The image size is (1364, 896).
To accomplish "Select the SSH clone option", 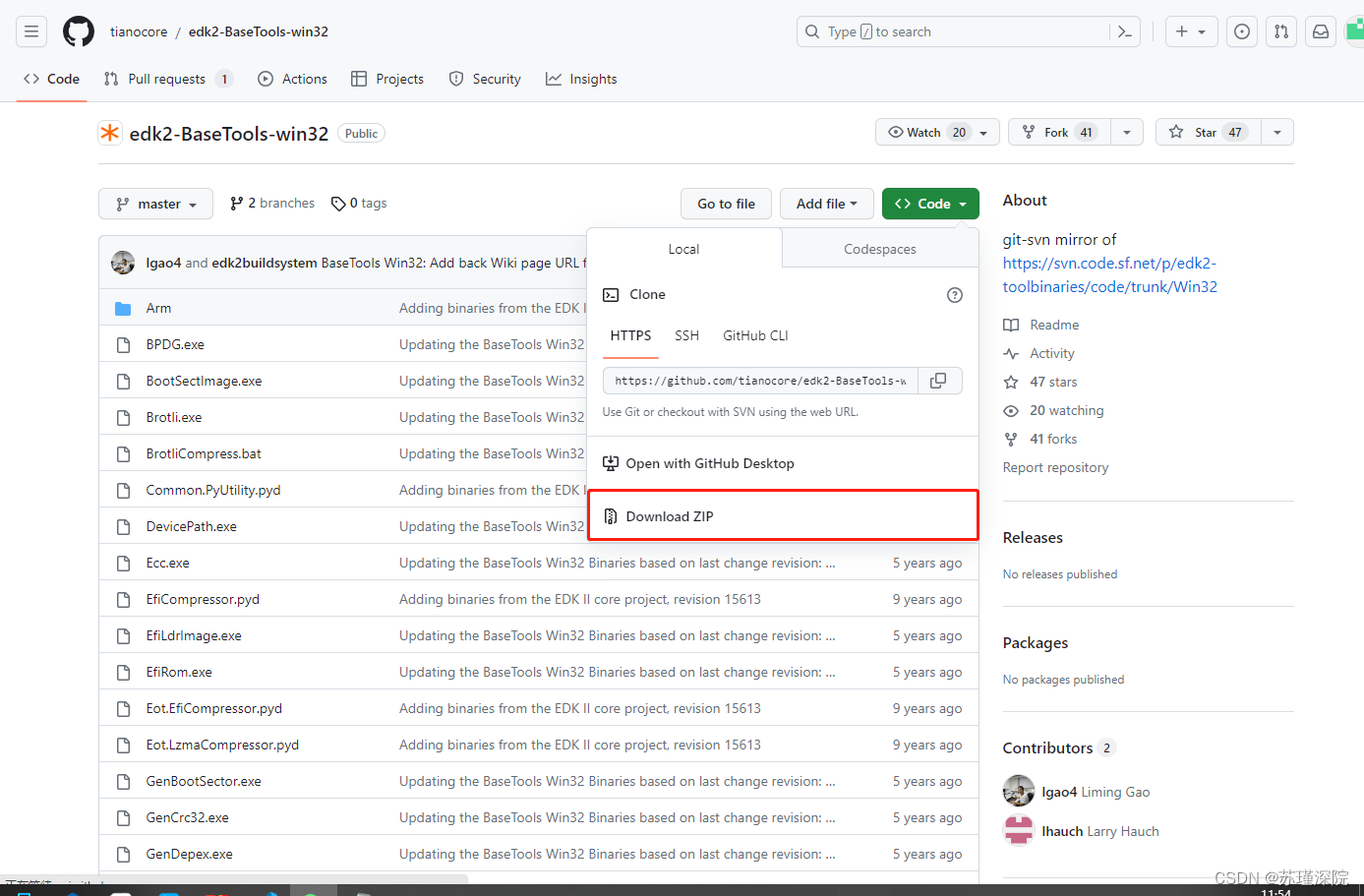I will tap(686, 335).
